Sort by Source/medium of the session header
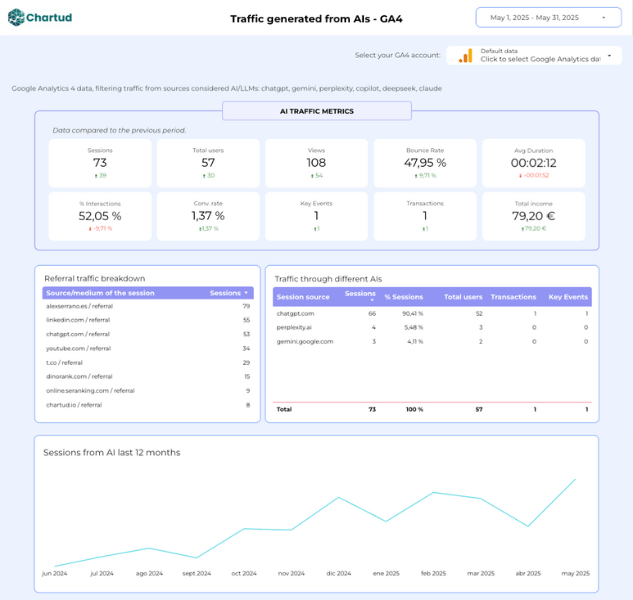The width and height of the screenshot is (633, 600). 100,293
